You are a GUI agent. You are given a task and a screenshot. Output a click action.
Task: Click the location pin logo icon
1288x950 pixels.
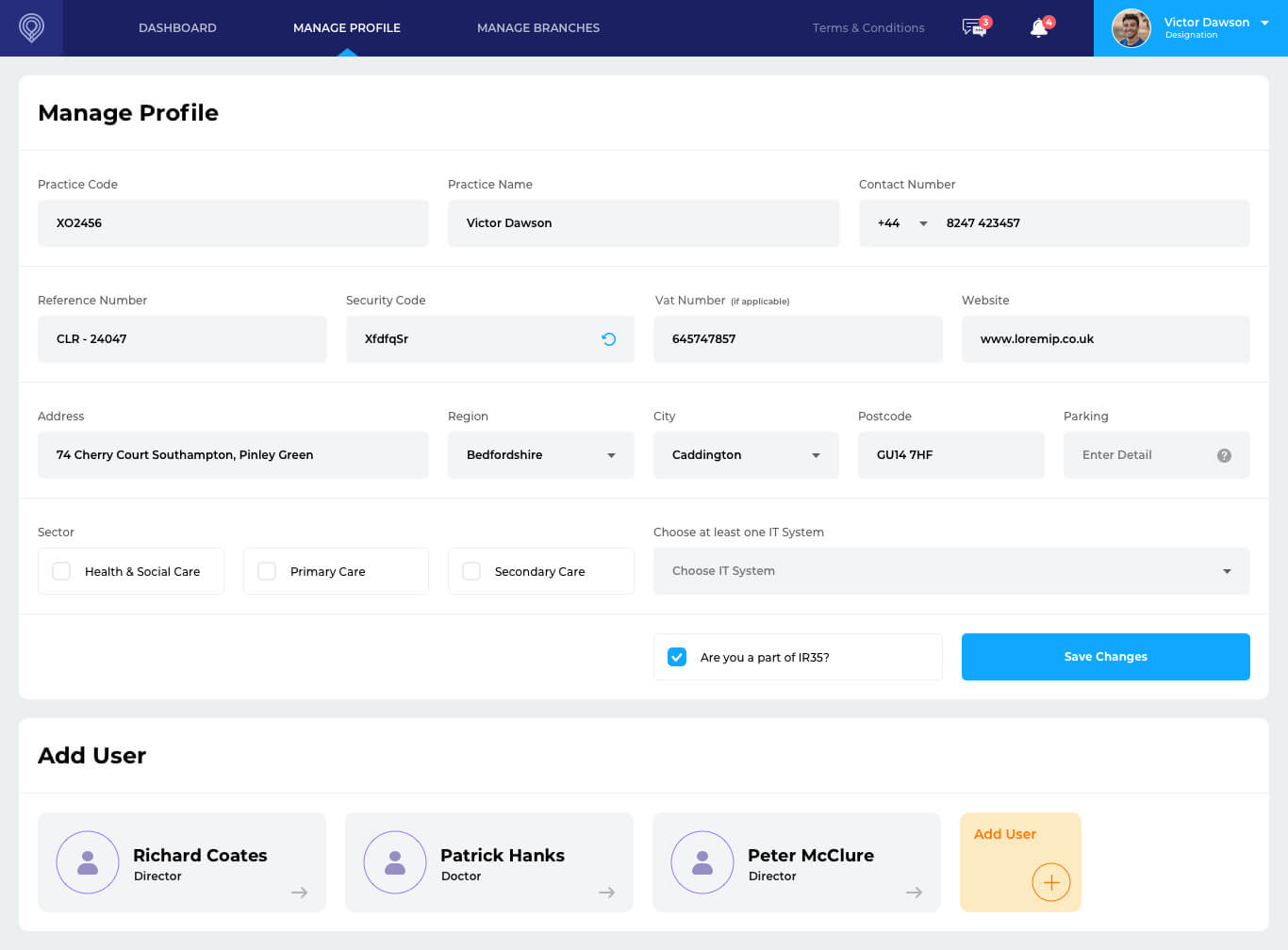click(31, 27)
